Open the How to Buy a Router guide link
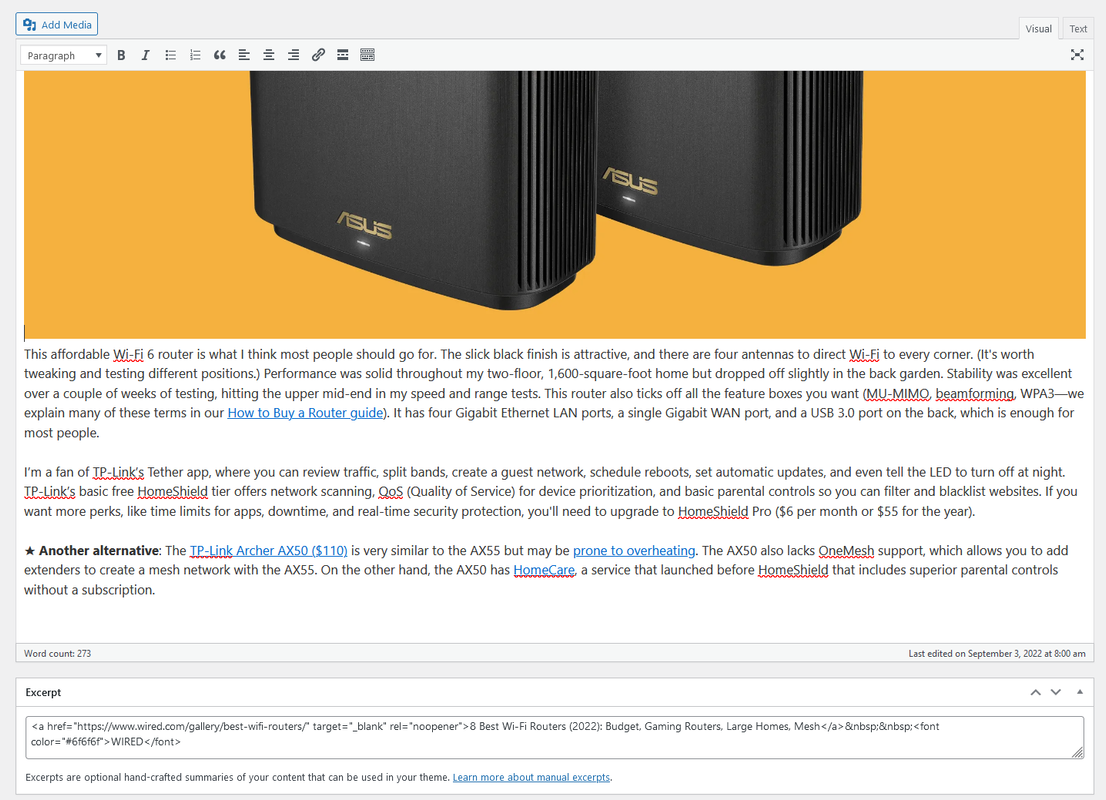The height and width of the screenshot is (800, 1106). [305, 413]
